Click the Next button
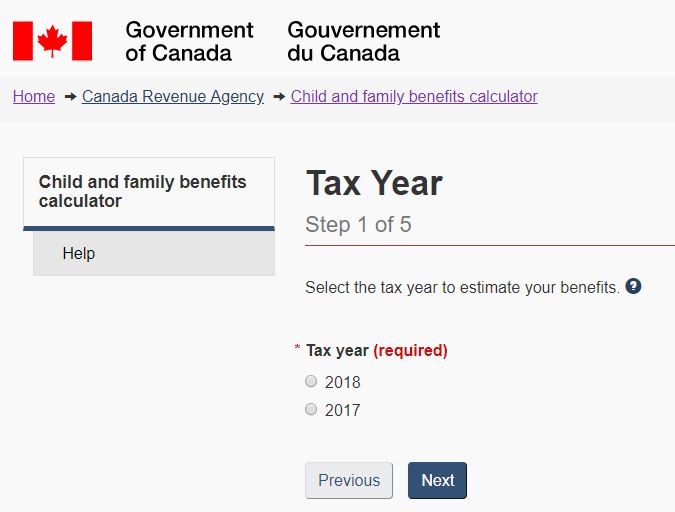The image size is (675, 512). (437, 481)
